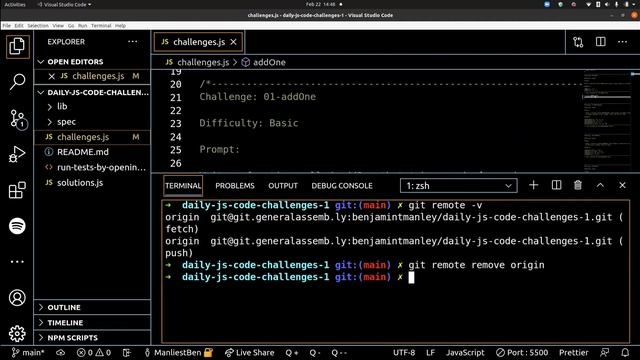Open the Explorer view in activity bar

tap(17, 46)
